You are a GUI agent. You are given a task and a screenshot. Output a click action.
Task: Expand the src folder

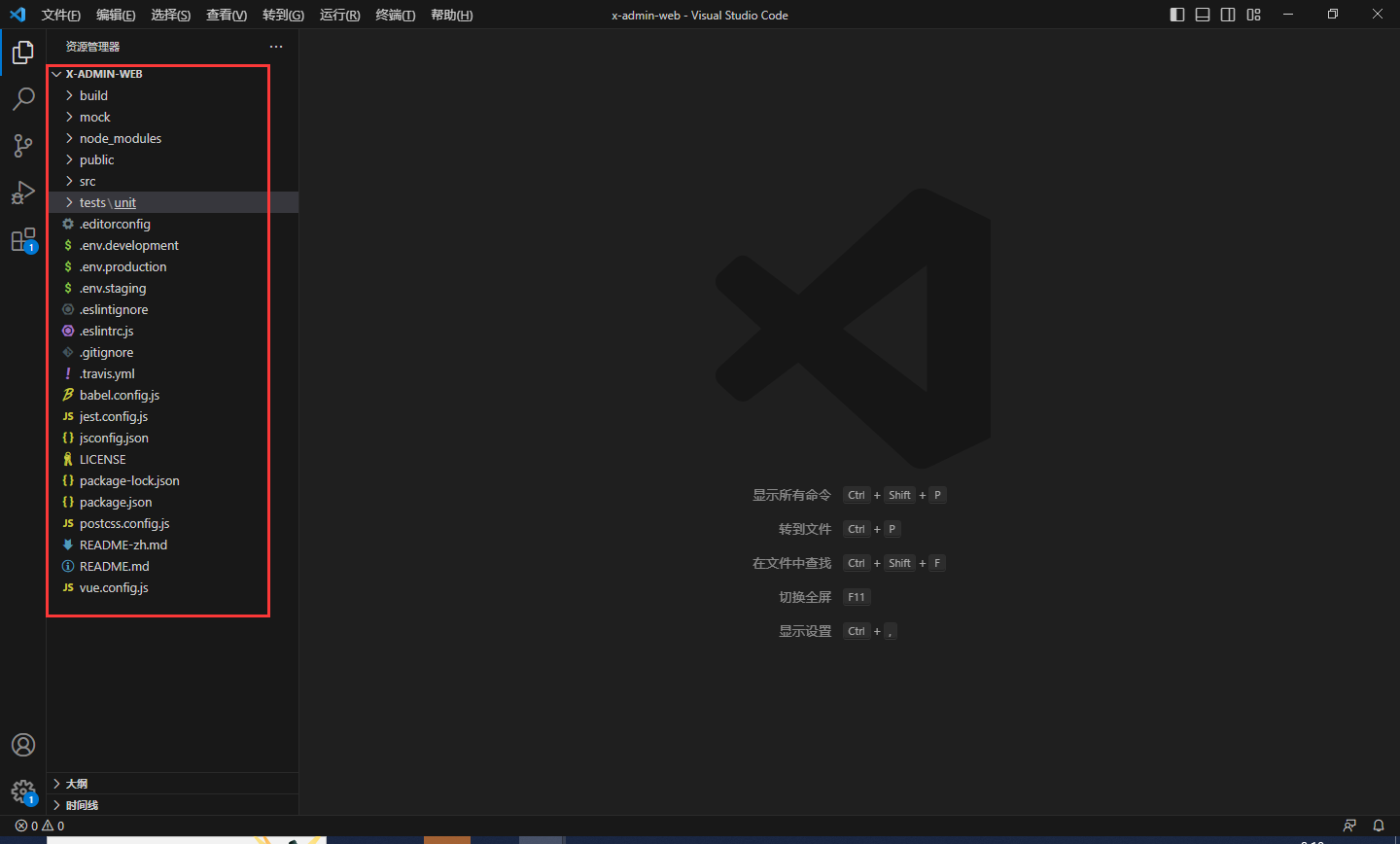(173, 181)
